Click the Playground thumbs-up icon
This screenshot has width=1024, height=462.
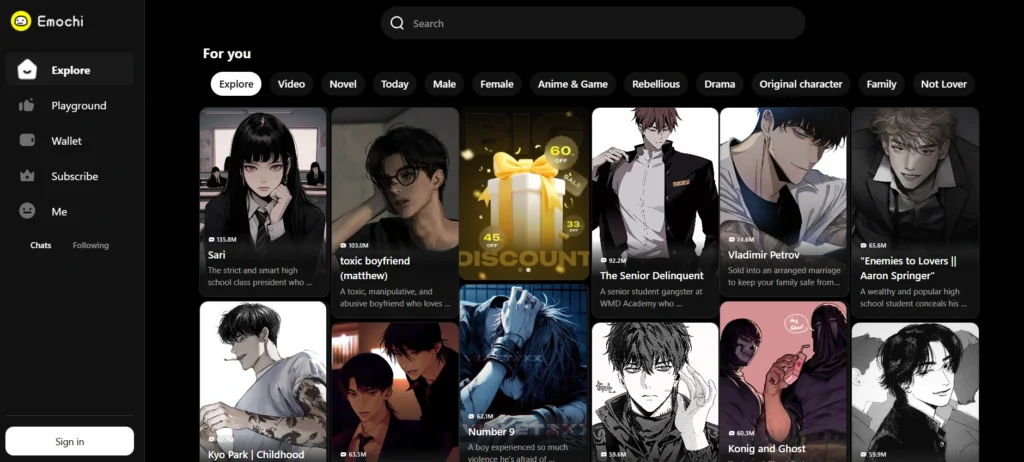click(x=28, y=105)
